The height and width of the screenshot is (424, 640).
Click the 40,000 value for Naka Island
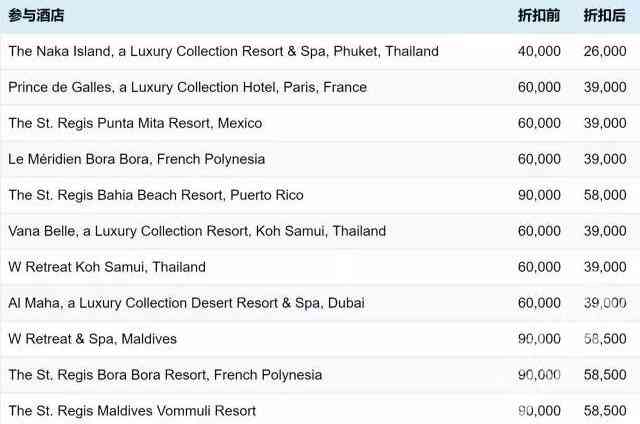[539, 51]
